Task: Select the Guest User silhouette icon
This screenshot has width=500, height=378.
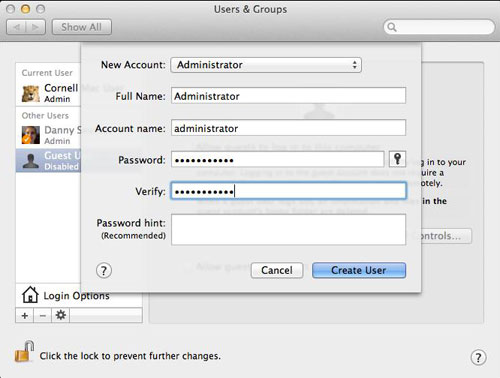Action: [x=31, y=161]
